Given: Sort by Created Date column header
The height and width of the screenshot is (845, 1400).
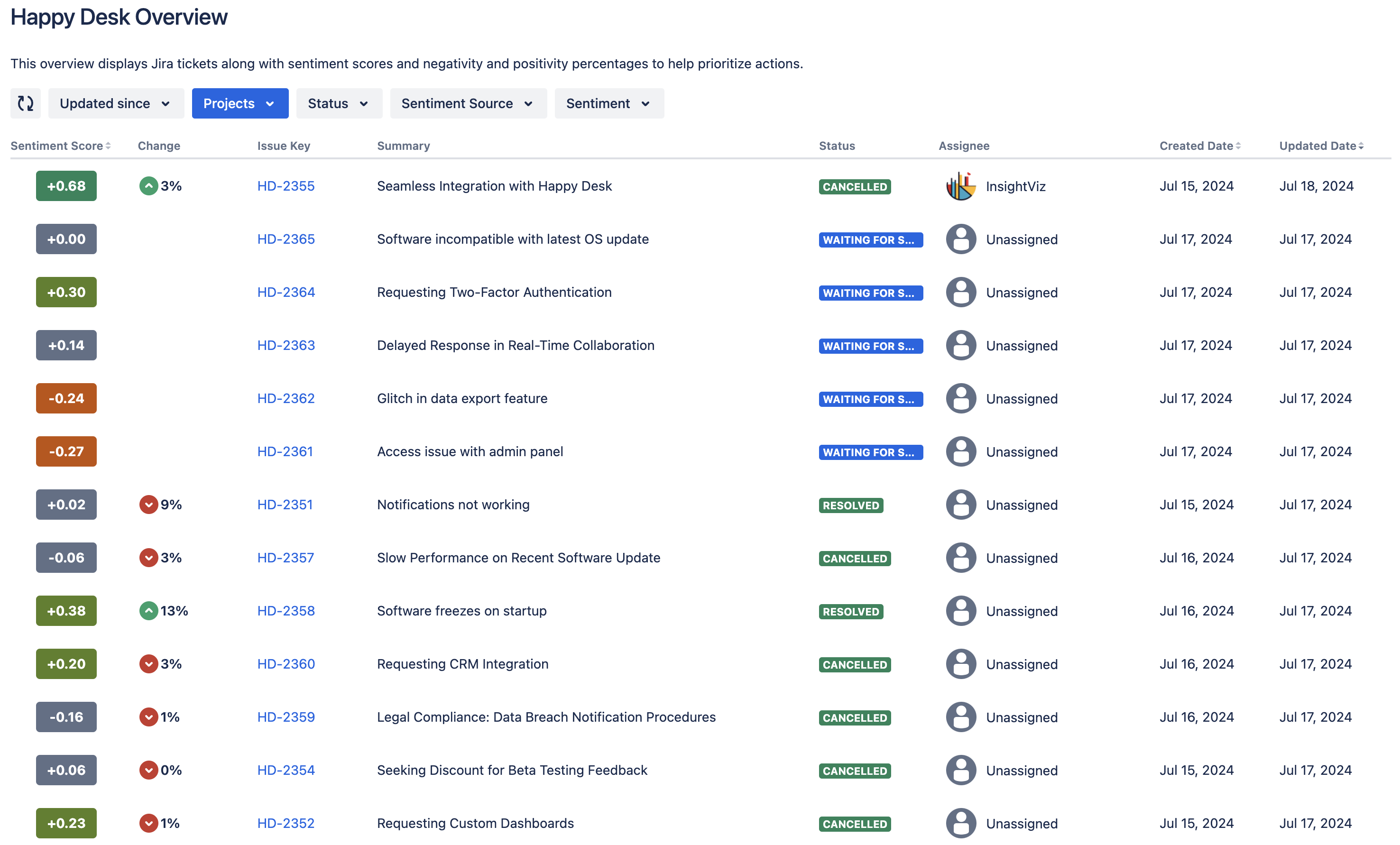Looking at the screenshot, I should tap(1199, 146).
